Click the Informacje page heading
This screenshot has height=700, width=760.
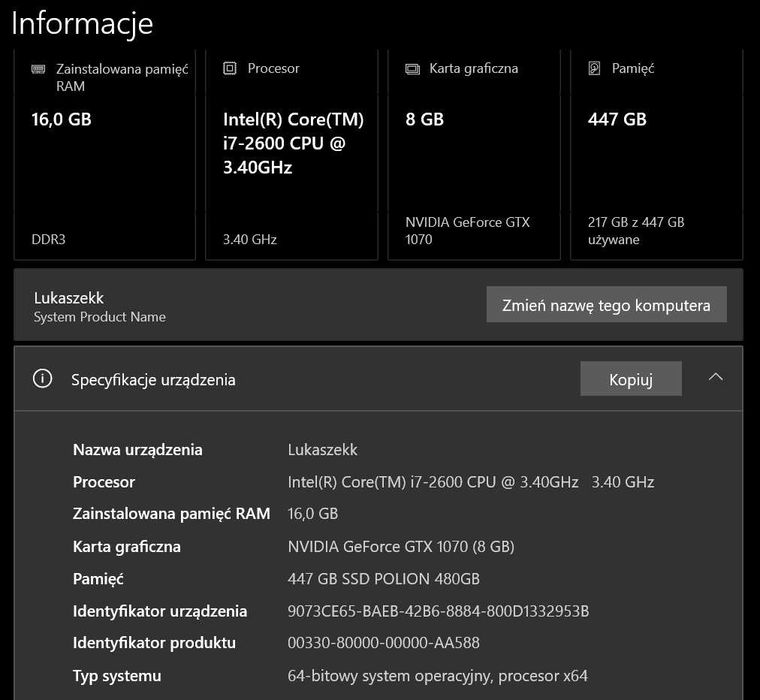pyautogui.click(x=82, y=22)
